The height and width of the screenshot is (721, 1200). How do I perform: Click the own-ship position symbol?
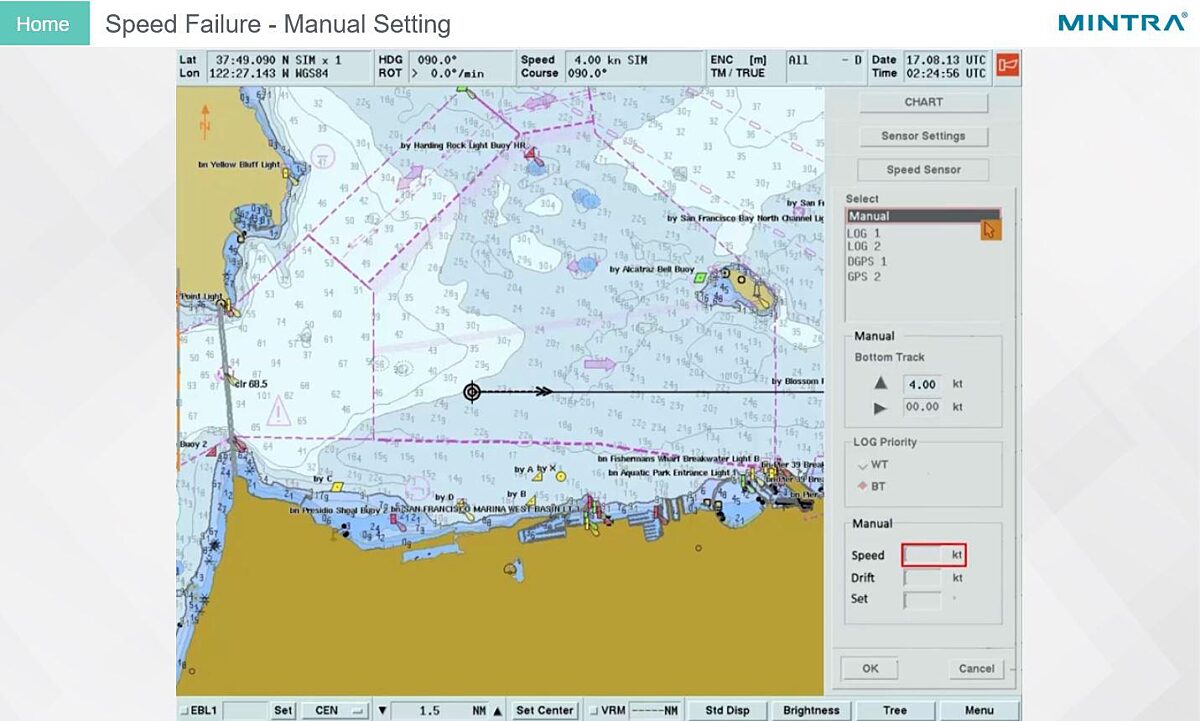click(472, 392)
